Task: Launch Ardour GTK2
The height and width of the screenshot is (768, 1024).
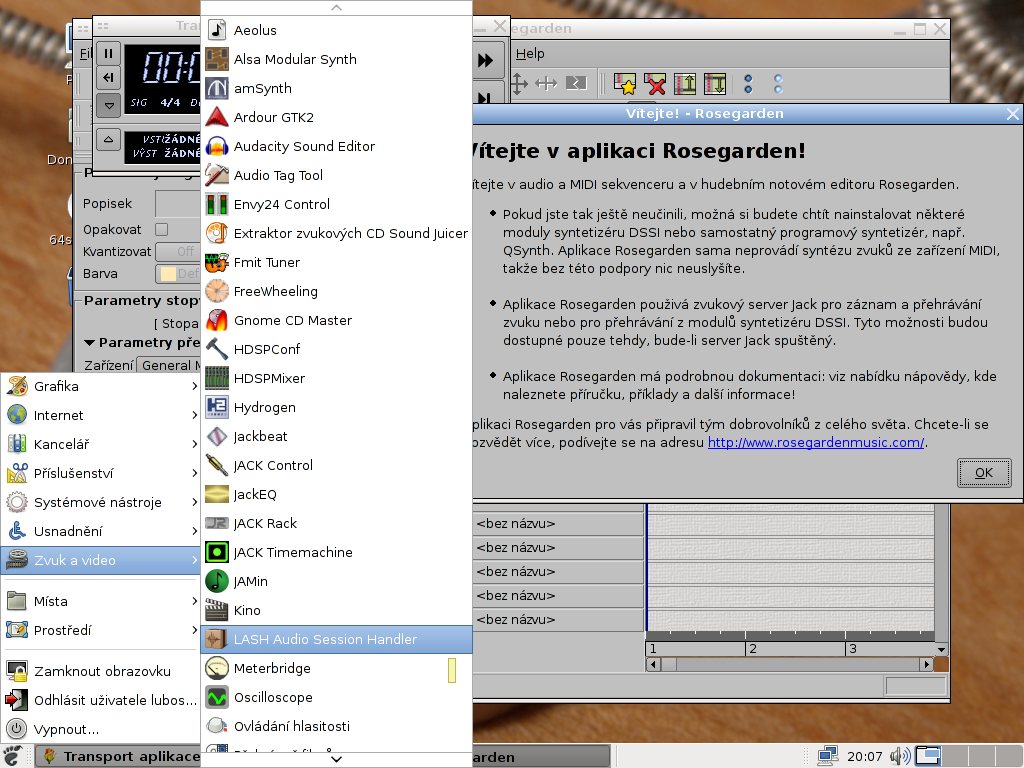Action: coord(336,118)
